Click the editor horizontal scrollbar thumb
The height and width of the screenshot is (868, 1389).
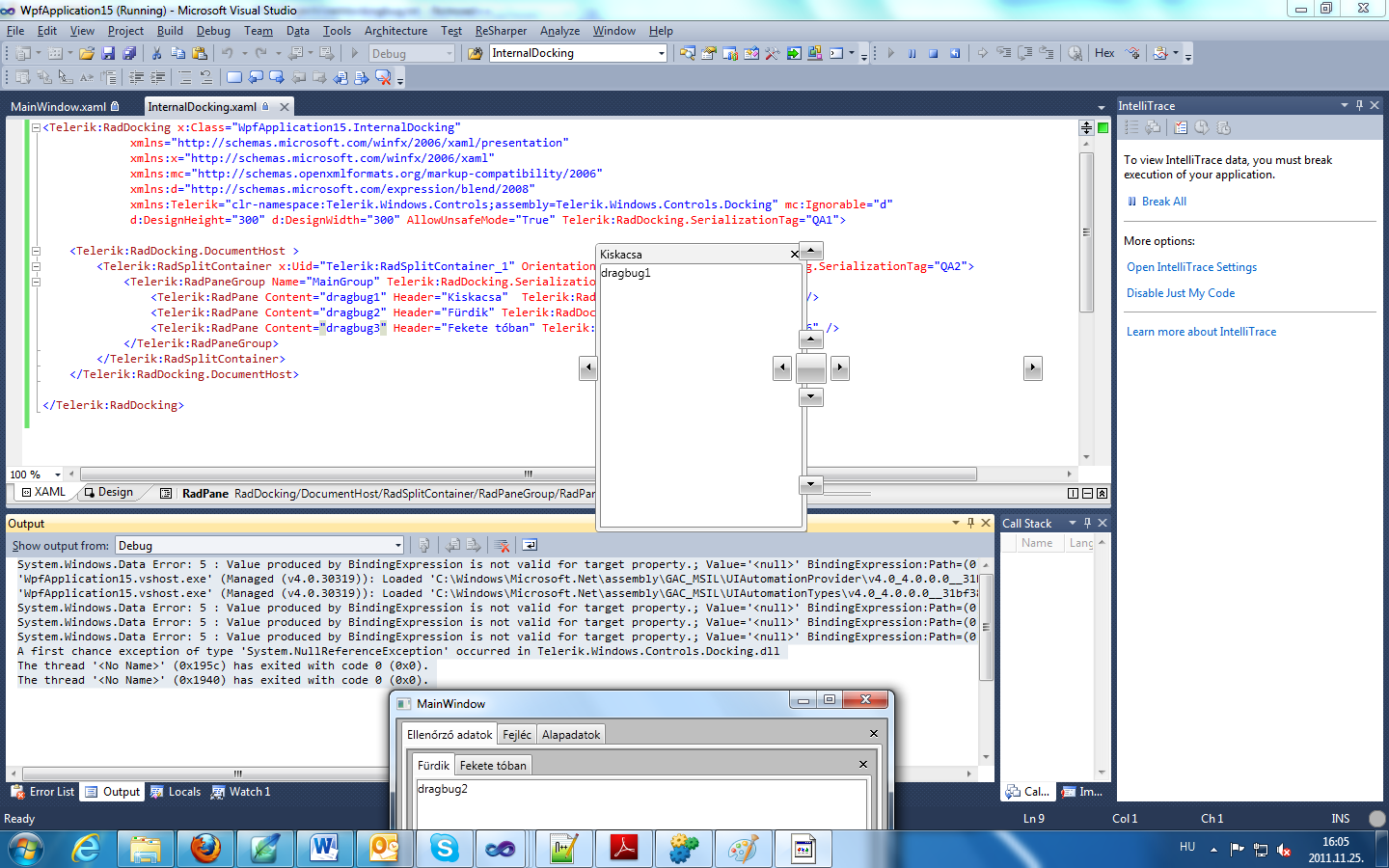528,475
